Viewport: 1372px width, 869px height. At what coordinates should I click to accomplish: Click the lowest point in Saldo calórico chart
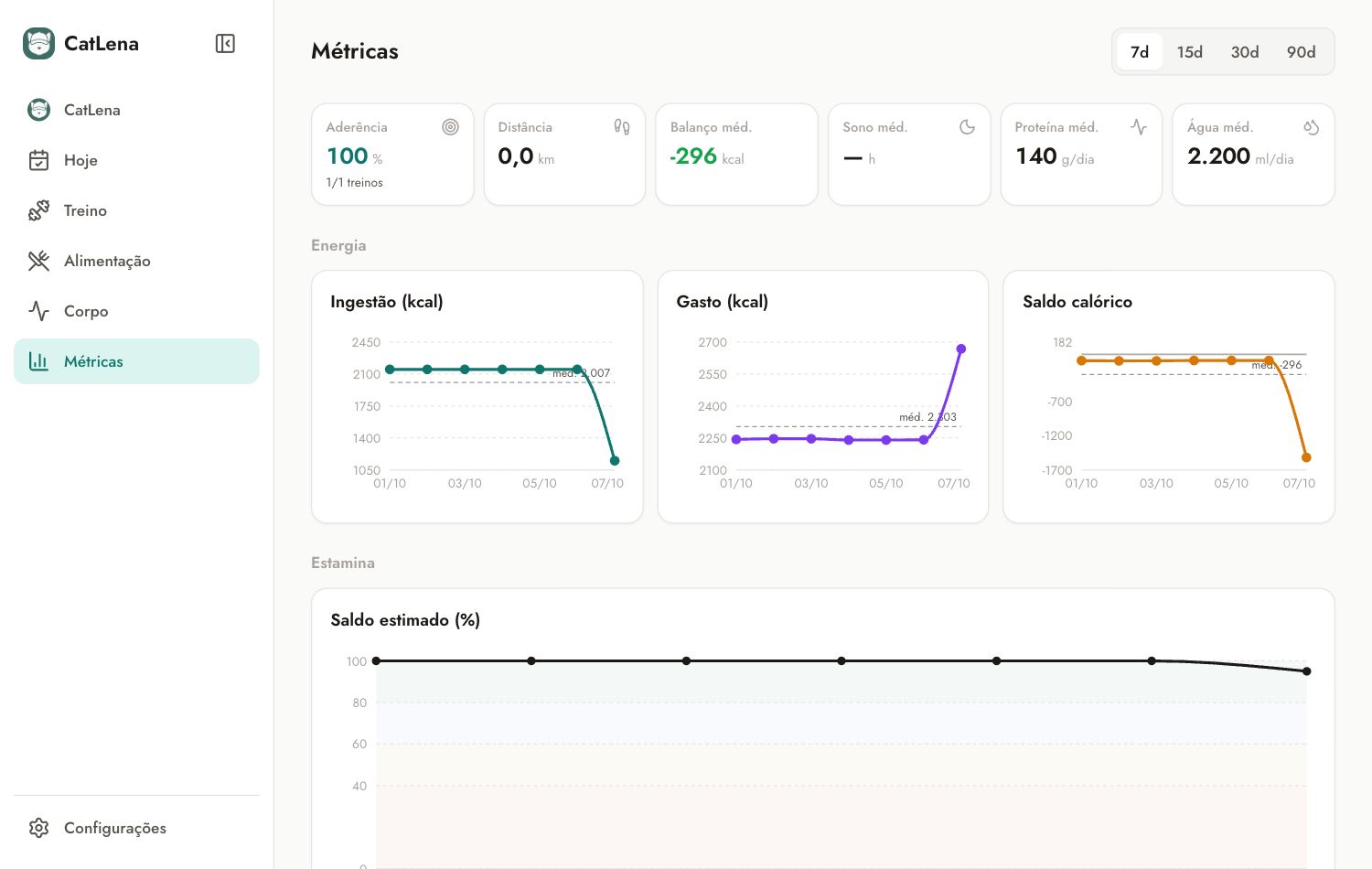point(1306,457)
